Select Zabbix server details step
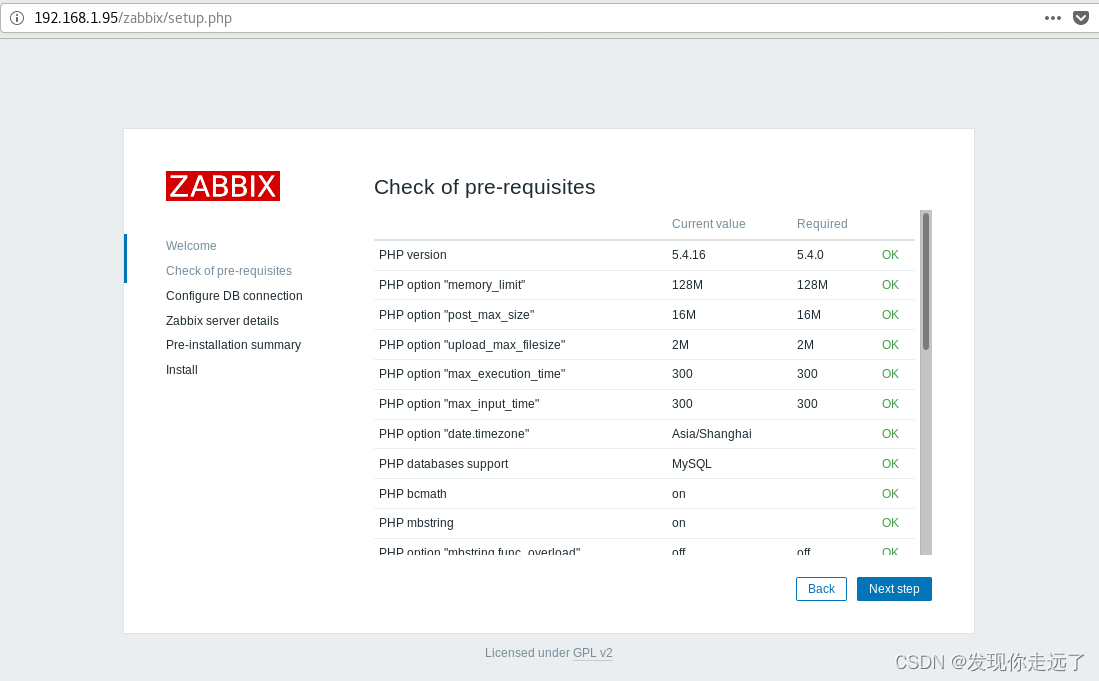The image size is (1099, 681). click(222, 321)
